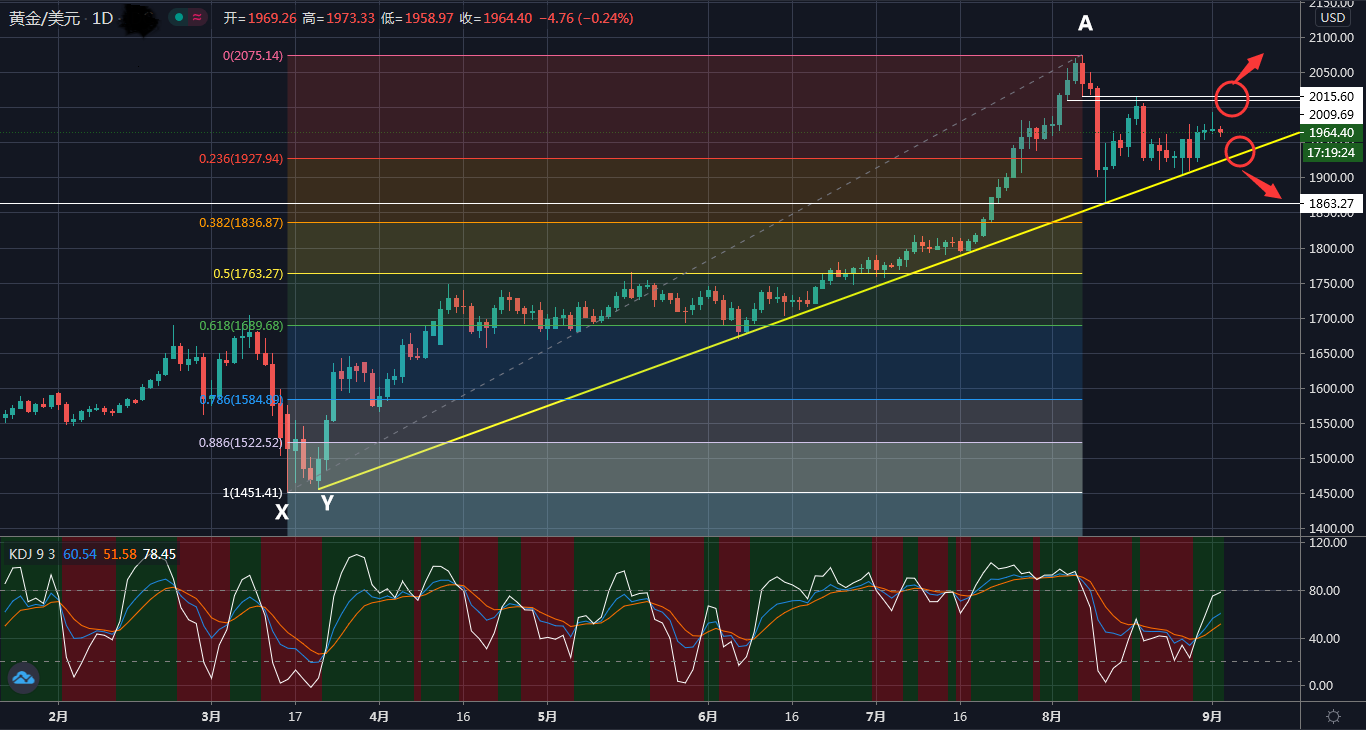The image size is (1366, 730).
Task: Select the downward-pointing red arrow drawing
Action: (1264, 185)
